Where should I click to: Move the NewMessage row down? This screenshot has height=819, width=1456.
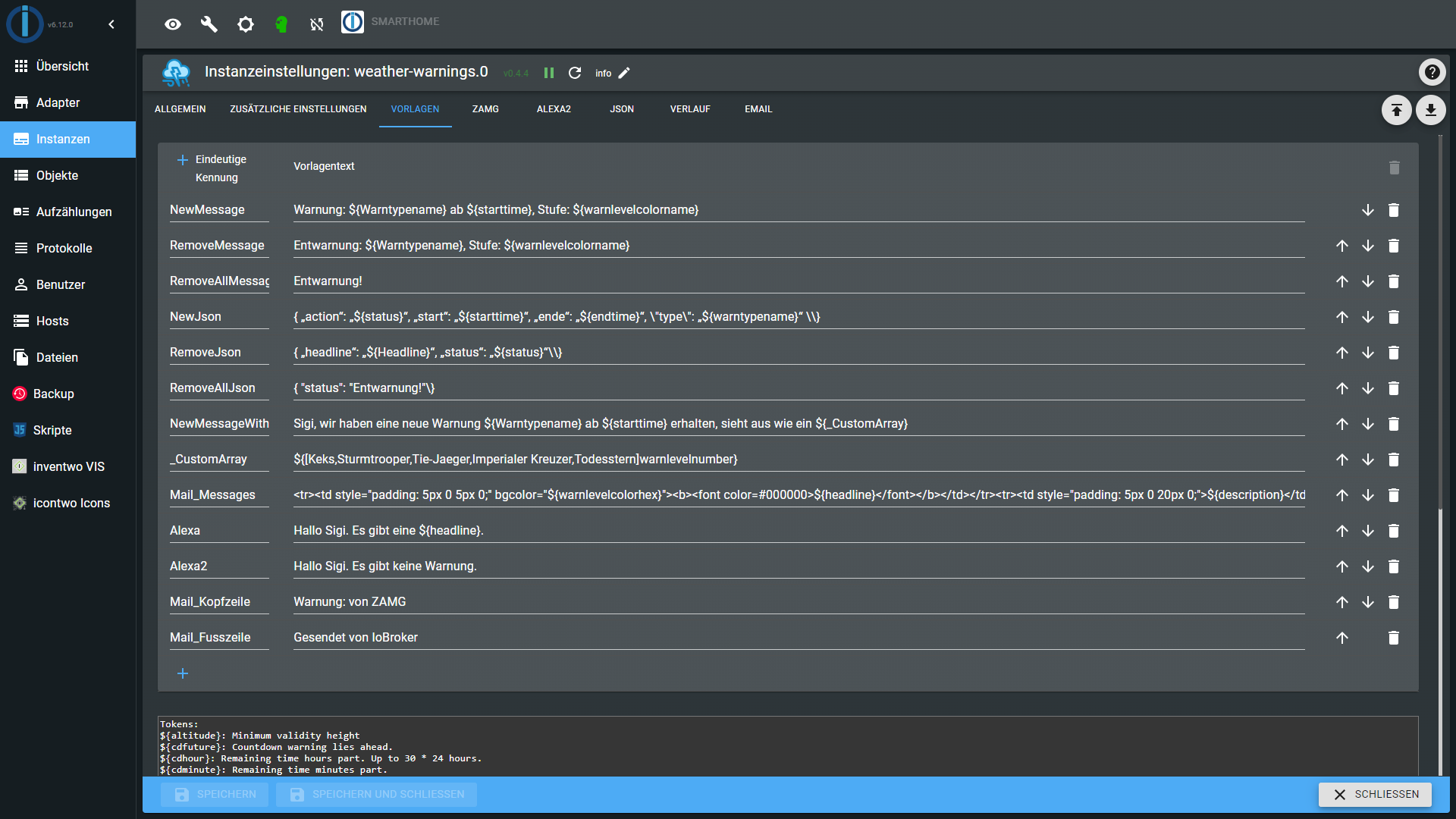(1368, 210)
